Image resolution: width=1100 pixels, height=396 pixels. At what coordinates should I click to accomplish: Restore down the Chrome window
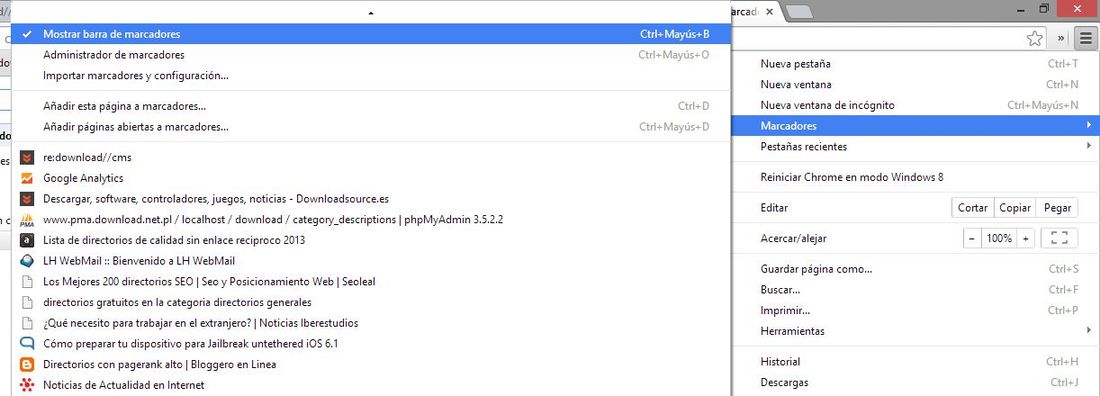click(1044, 8)
